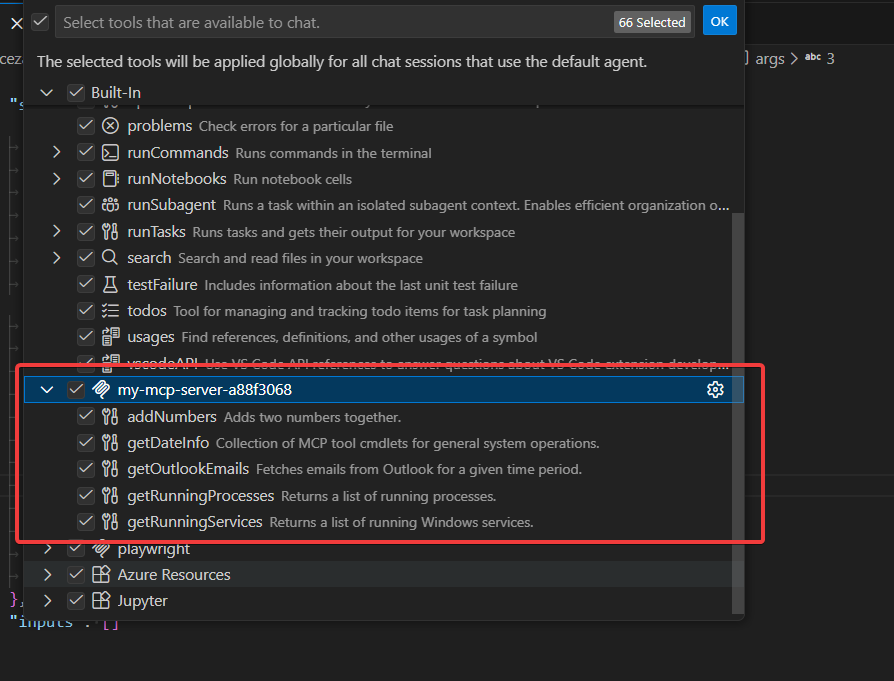Click the runSubagent agents icon

pos(110,205)
